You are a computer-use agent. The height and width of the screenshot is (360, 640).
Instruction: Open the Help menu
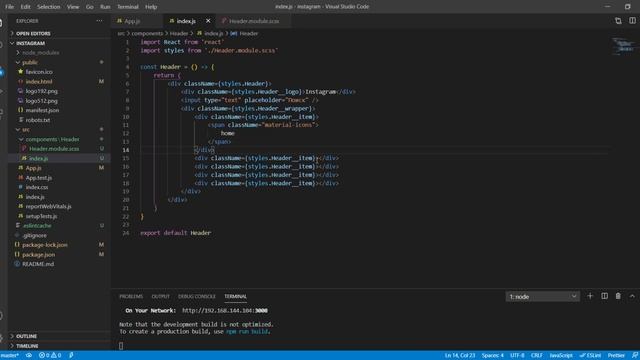pyautogui.click(x=151, y=7)
